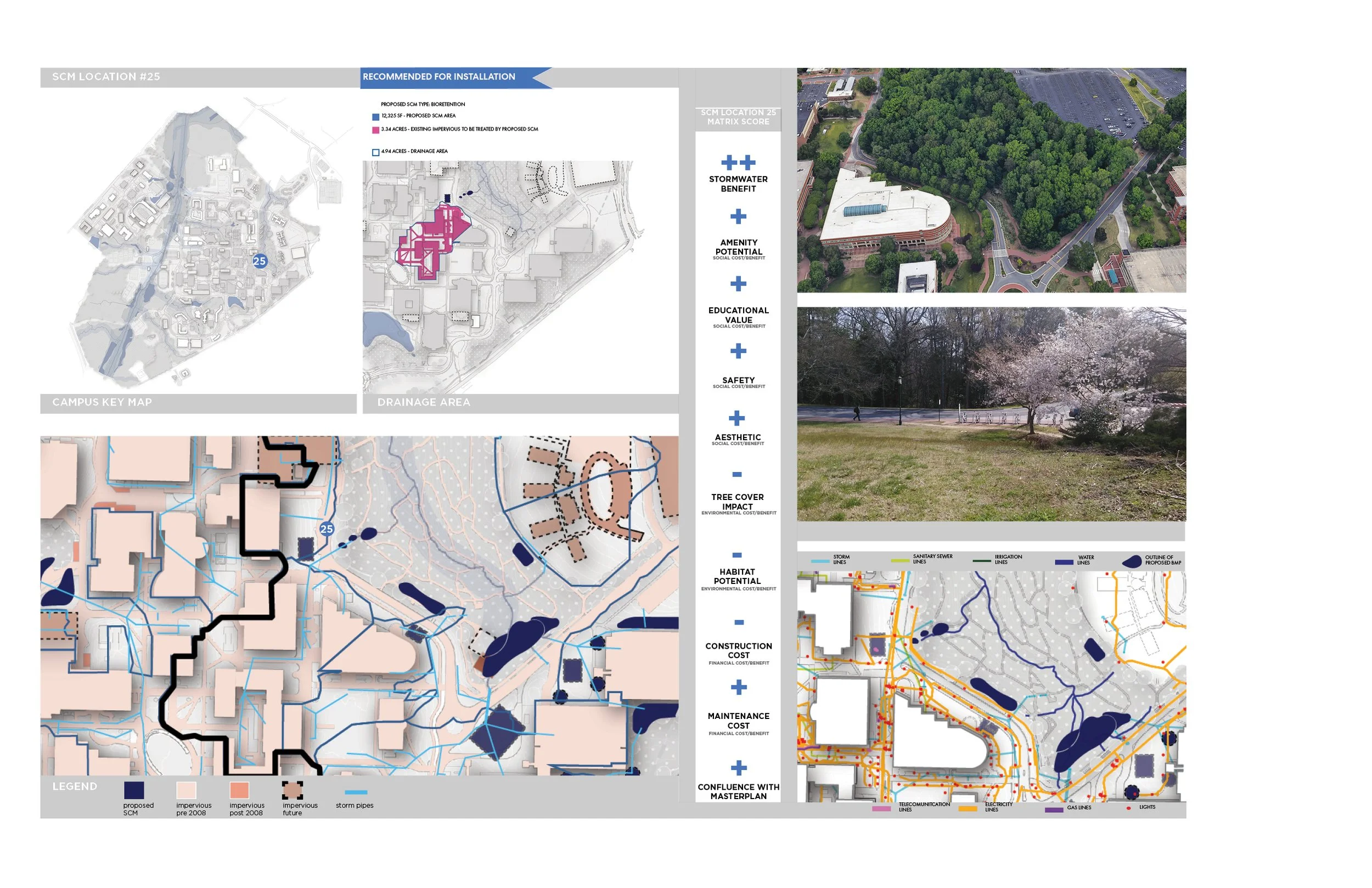Click the Campus Key Map caption bar

[x=103, y=402]
